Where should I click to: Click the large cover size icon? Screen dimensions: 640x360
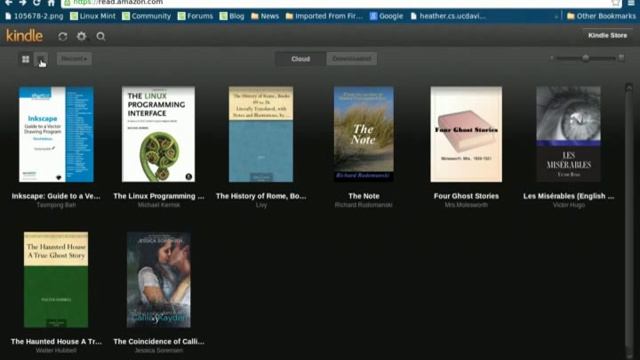point(621,58)
